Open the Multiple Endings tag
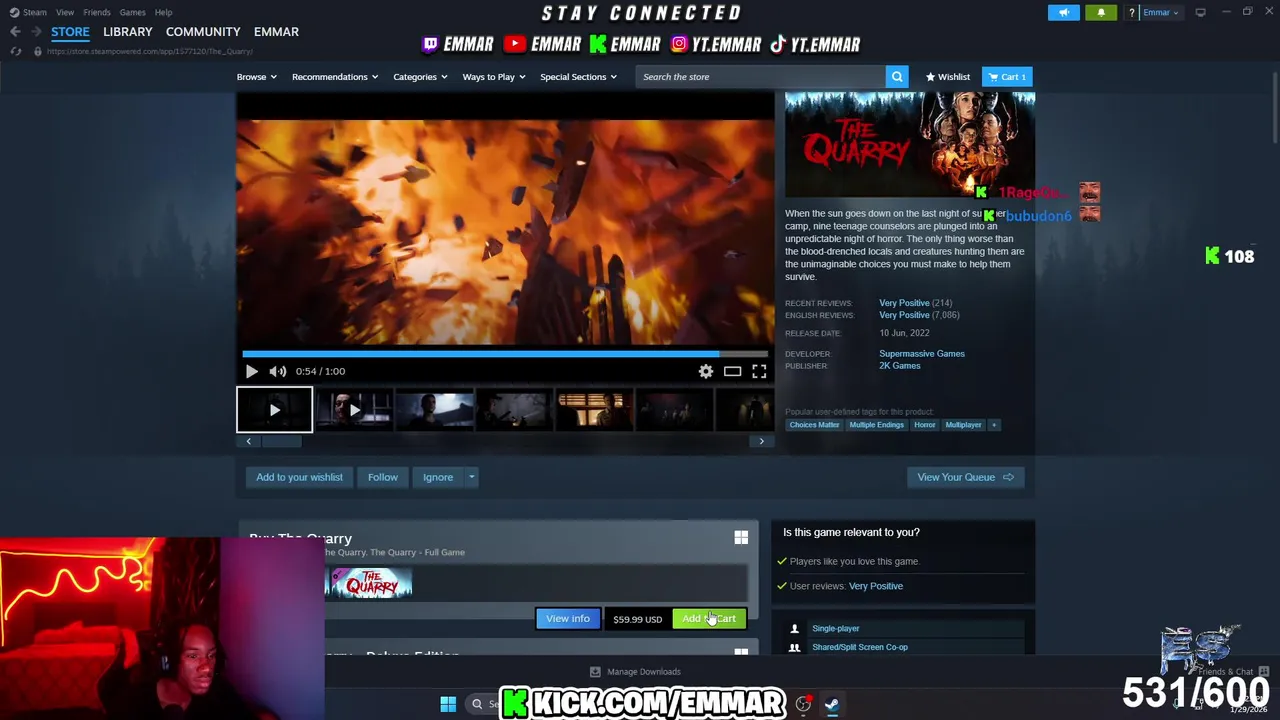 [876, 425]
